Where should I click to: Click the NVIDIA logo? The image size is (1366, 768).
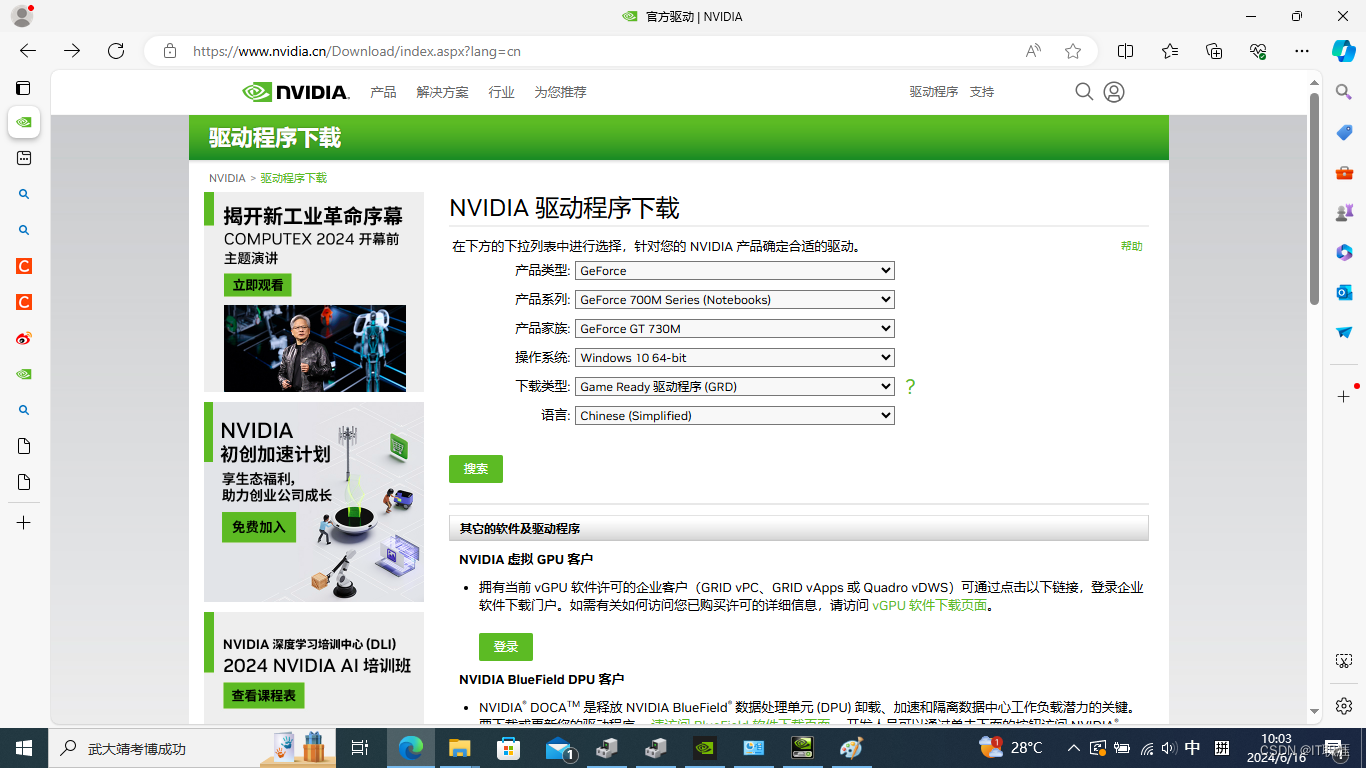click(296, 92)
